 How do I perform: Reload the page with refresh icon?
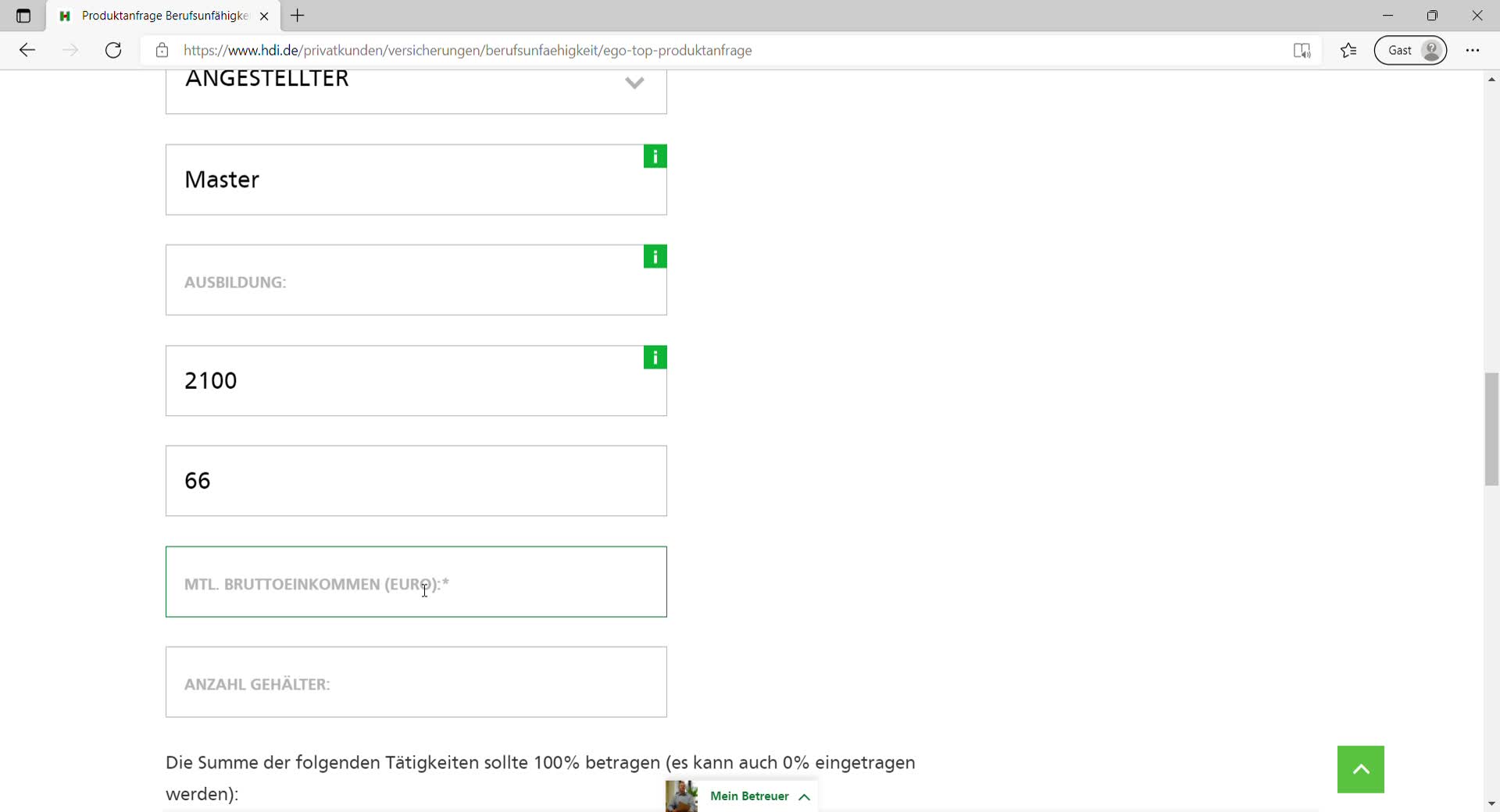tap(113, 51)
